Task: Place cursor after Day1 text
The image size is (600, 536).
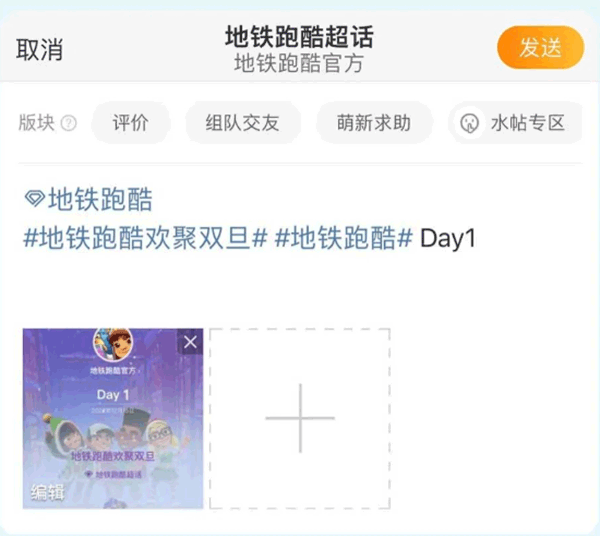Action: point(477,238)
